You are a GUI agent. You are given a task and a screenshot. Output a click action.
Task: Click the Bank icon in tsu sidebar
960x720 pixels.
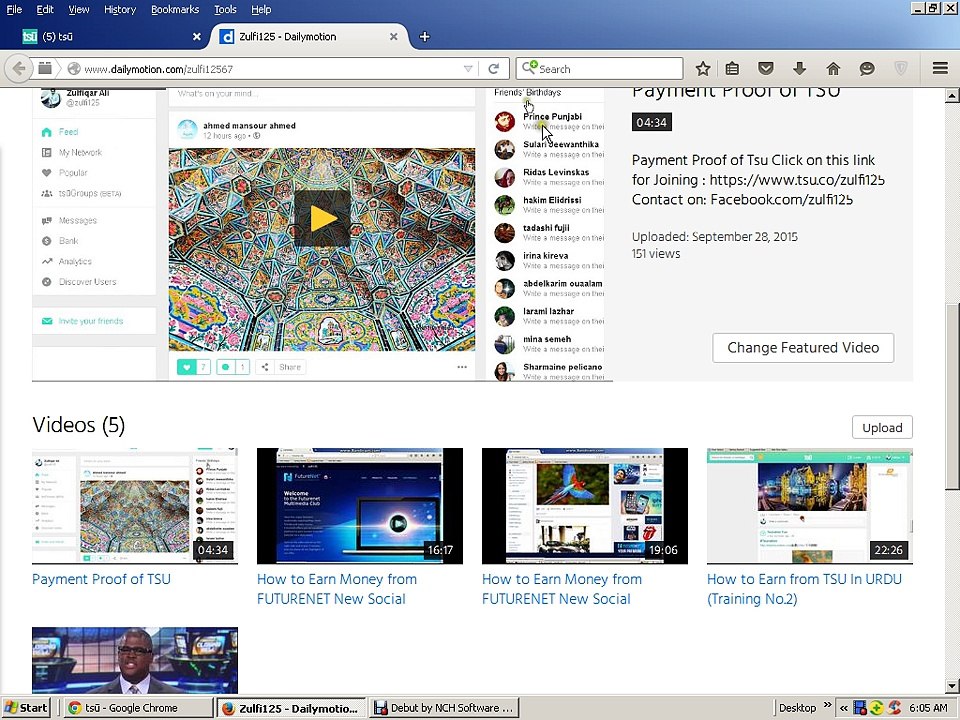pos(47,241)
